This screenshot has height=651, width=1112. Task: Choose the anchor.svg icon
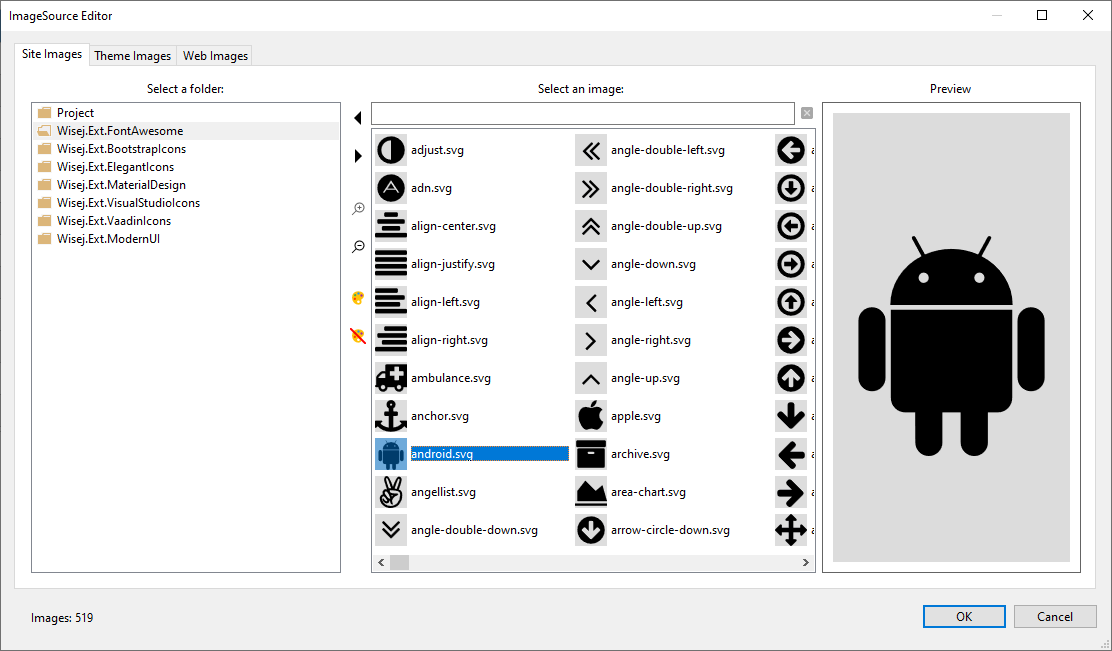(391, 416)
